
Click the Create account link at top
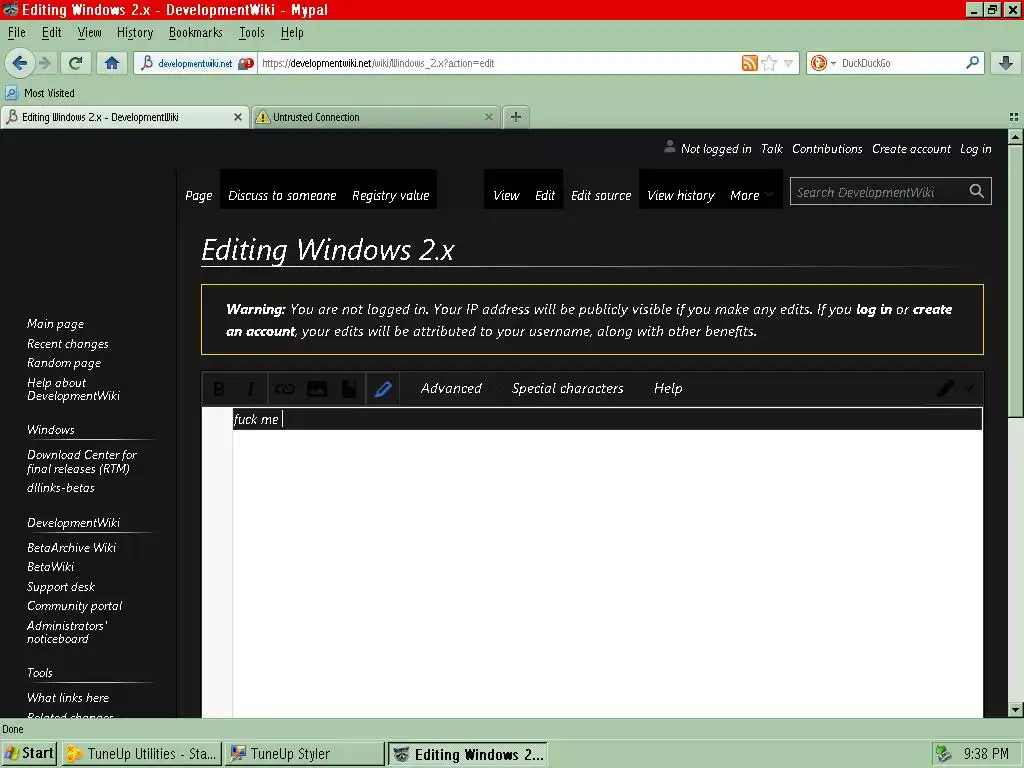click(x=911, y=149)
